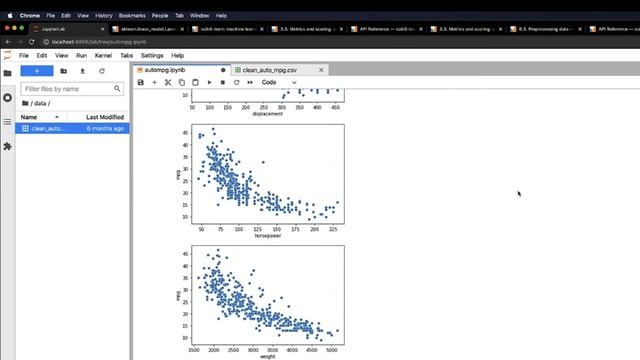Open the Chrome app menu
Image resolution: width=640 pixels, height=360 pixels.
[30, 16]
